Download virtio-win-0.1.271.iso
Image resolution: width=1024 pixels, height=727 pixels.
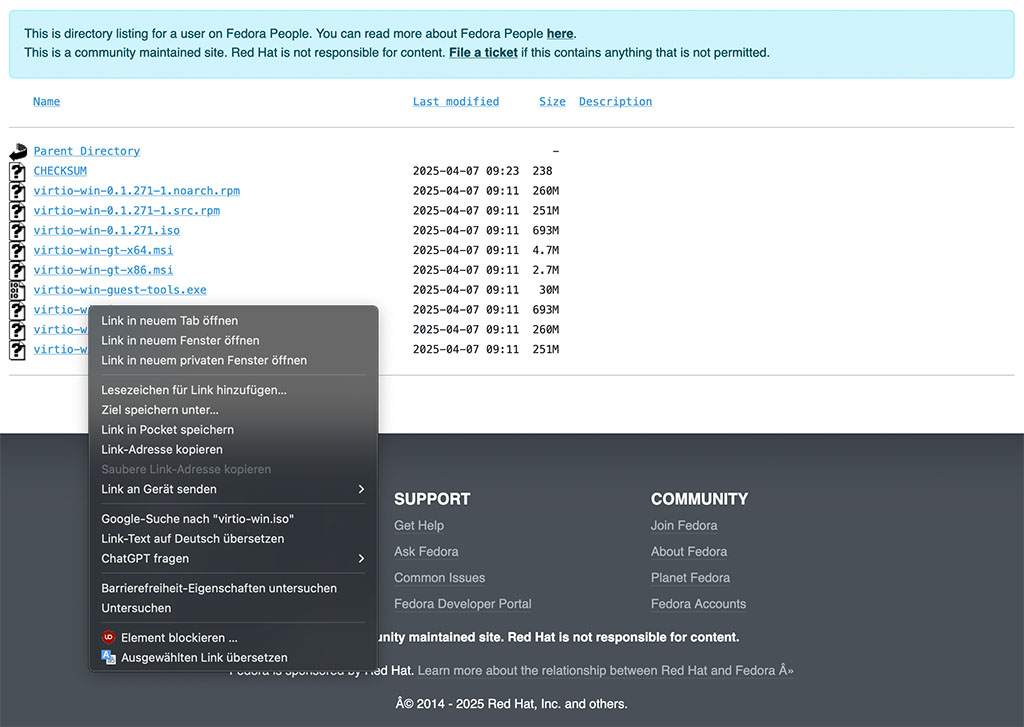[106, 230]
